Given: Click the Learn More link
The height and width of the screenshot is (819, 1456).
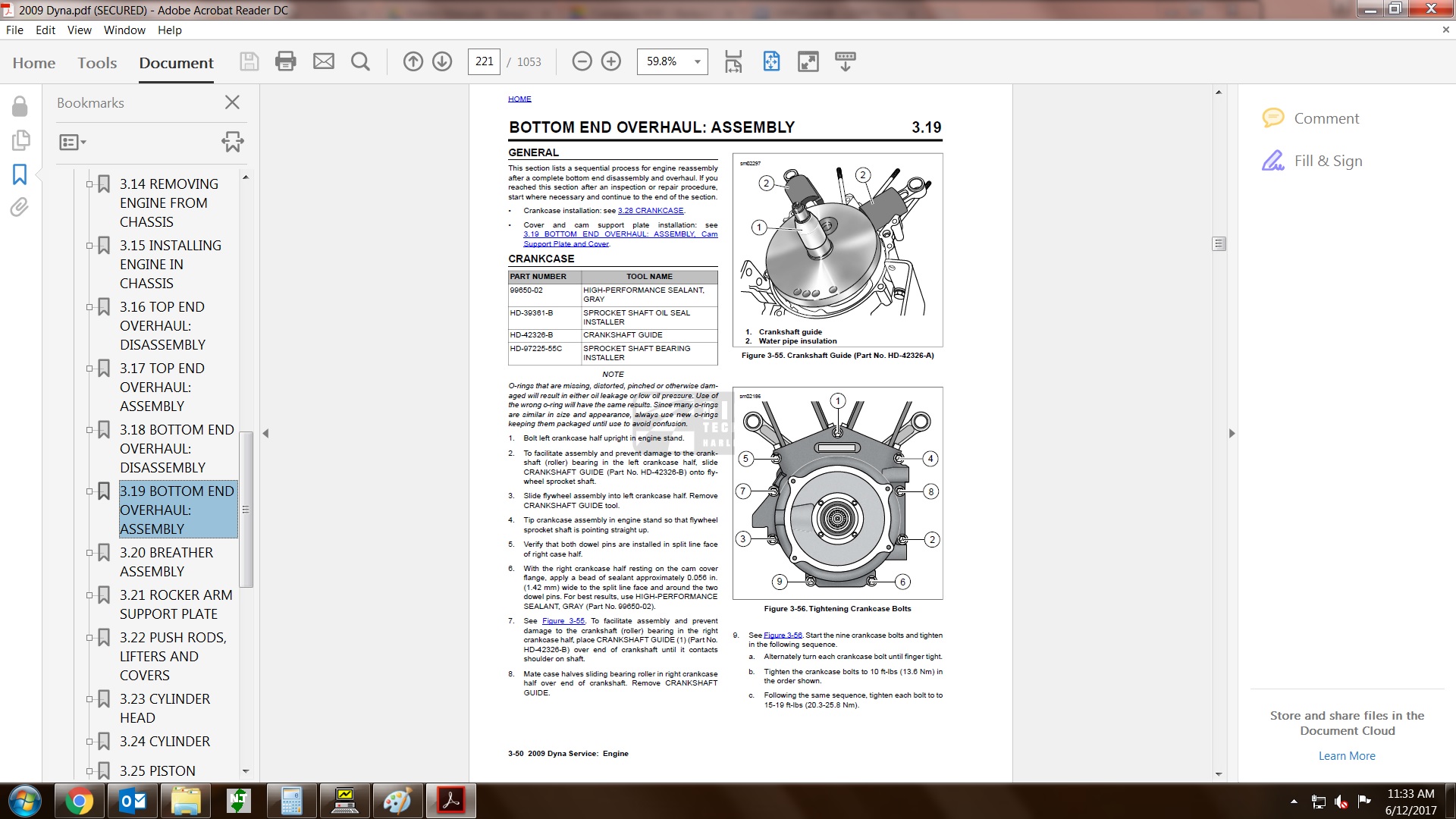Looking at the screenshot, I should pyautogui.click(x=1347, y=756).
